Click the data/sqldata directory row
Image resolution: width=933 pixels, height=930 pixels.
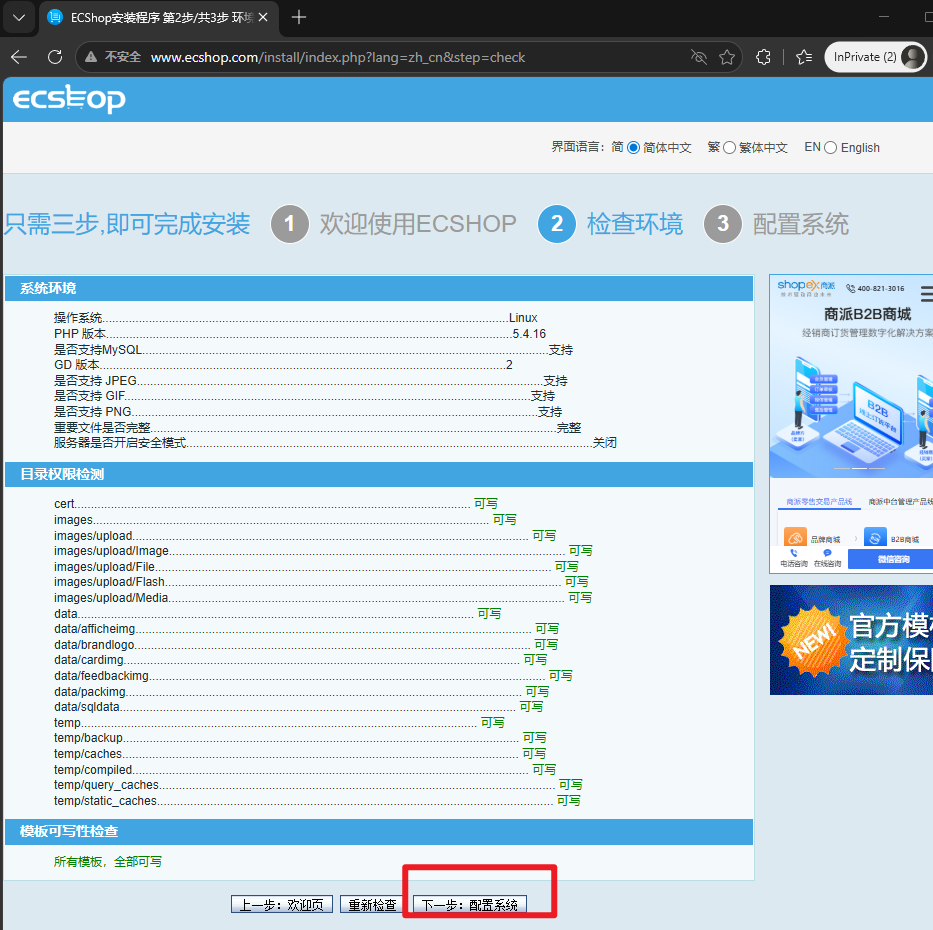pos(299,707)
